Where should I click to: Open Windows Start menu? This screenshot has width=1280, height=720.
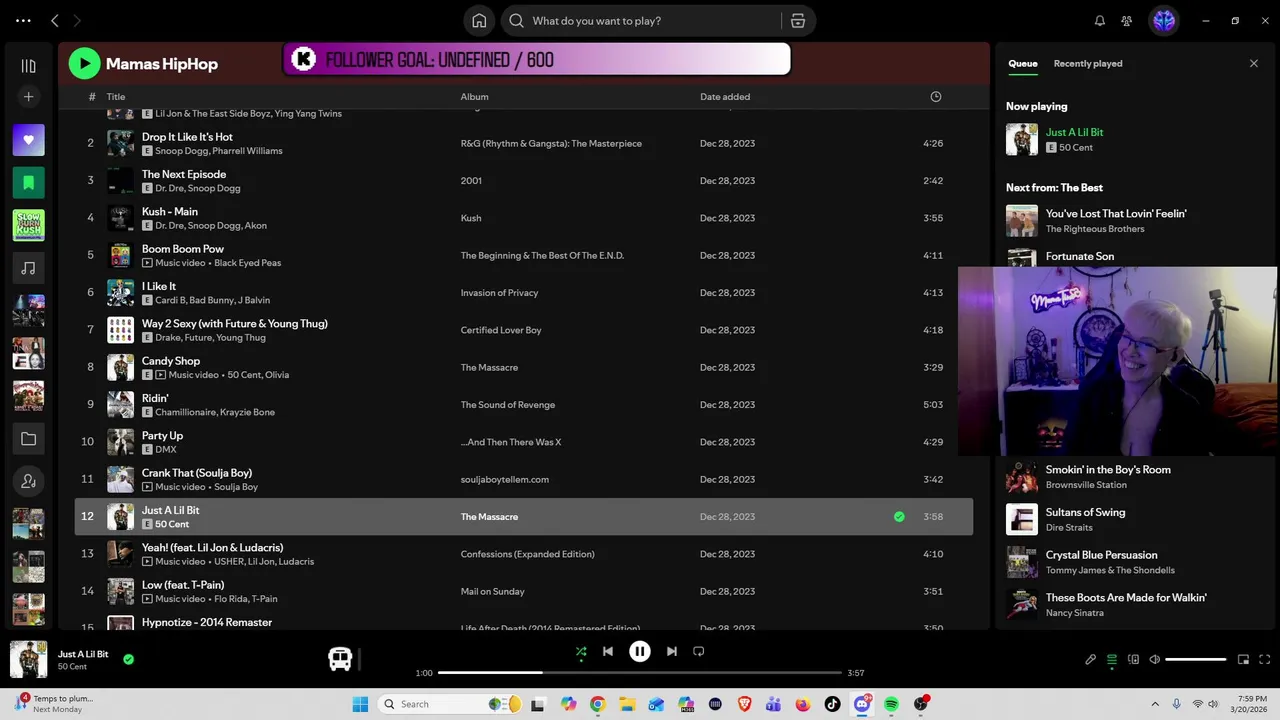click(x=360, y=704)
